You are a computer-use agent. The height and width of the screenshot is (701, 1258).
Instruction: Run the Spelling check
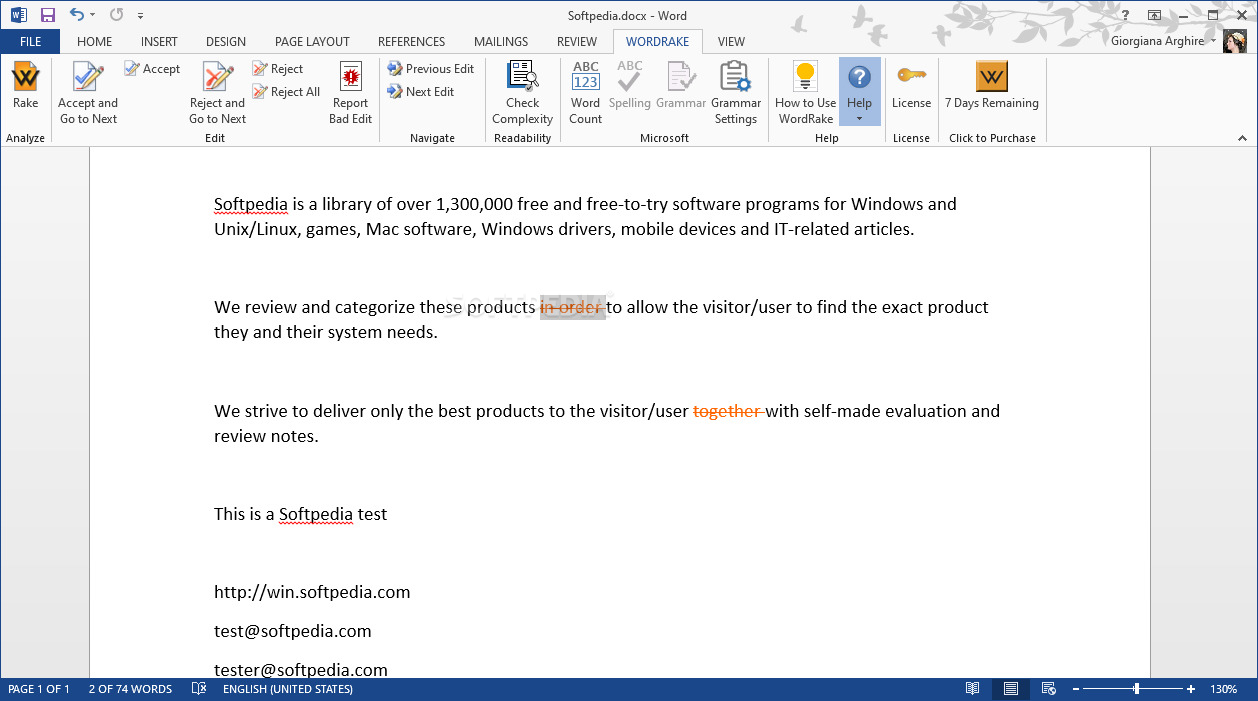pos(629,86)
